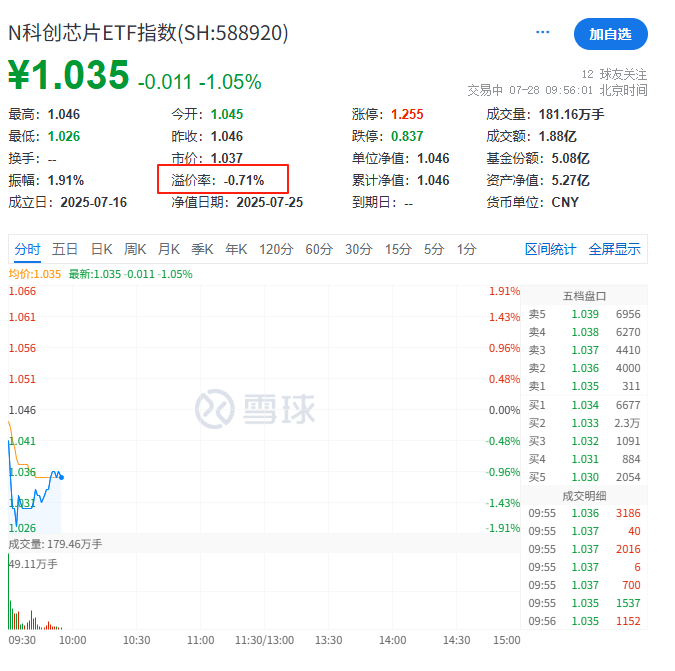Select the 60分 interval tab
This screenshot has width=675, height=671.
pos(319,249)
